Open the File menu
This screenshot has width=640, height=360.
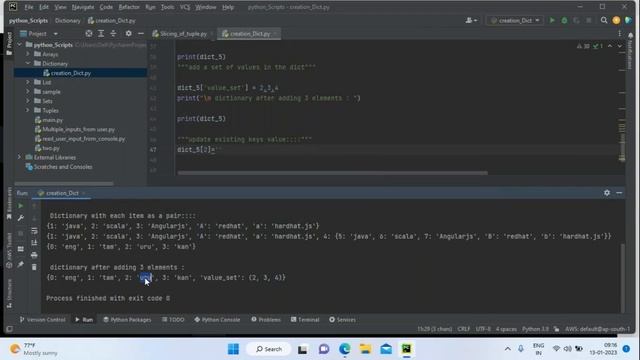[x=29, y=7]
